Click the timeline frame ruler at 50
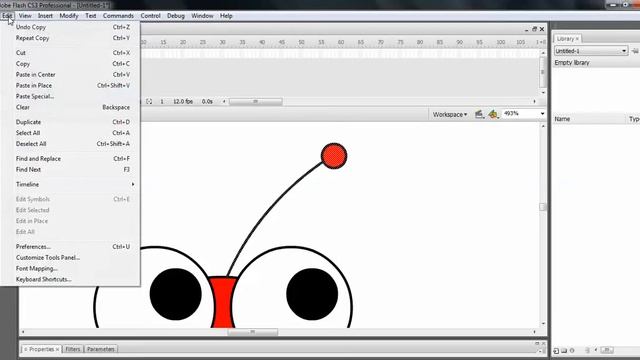 [301, 42]
